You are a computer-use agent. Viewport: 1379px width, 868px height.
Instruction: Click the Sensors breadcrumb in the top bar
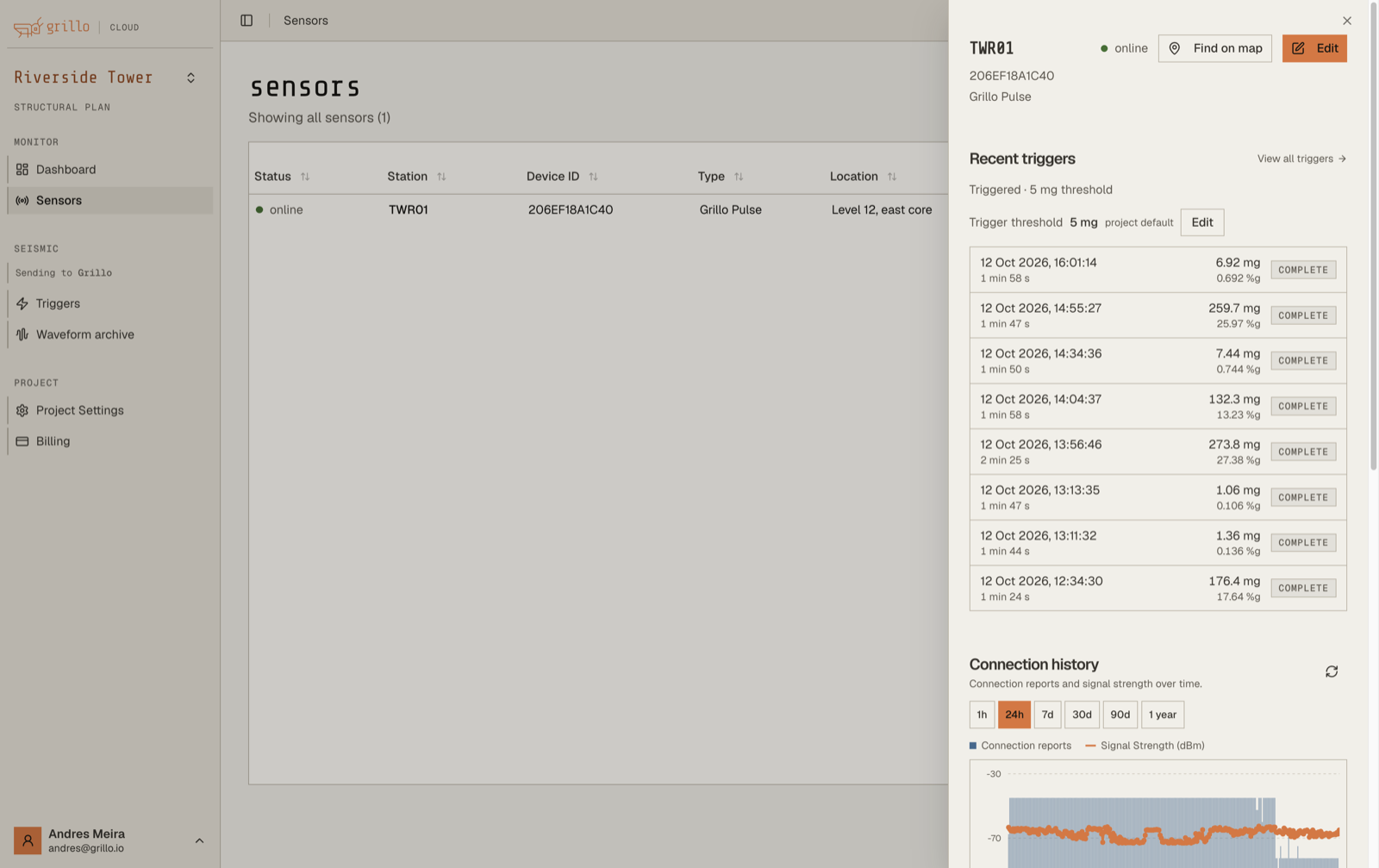(306, 21)
